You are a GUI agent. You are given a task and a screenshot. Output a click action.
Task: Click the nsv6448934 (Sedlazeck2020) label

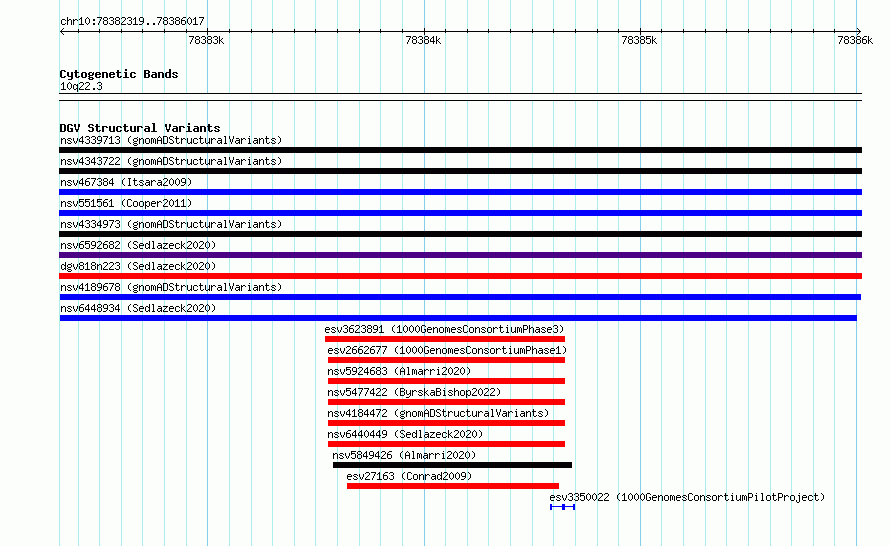[138, 308]
